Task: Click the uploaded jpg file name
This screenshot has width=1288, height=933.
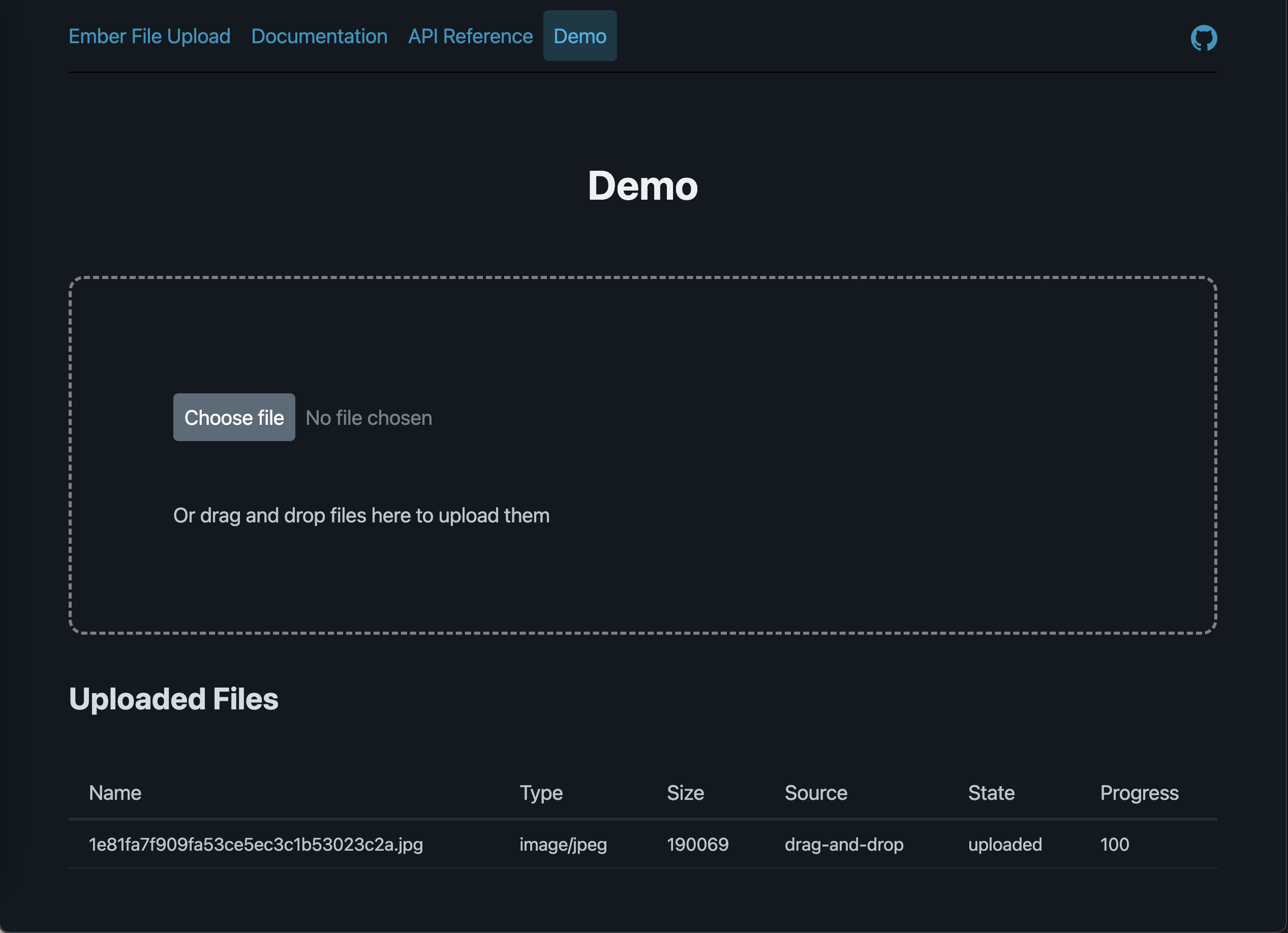Action: [x=256, y=845]
